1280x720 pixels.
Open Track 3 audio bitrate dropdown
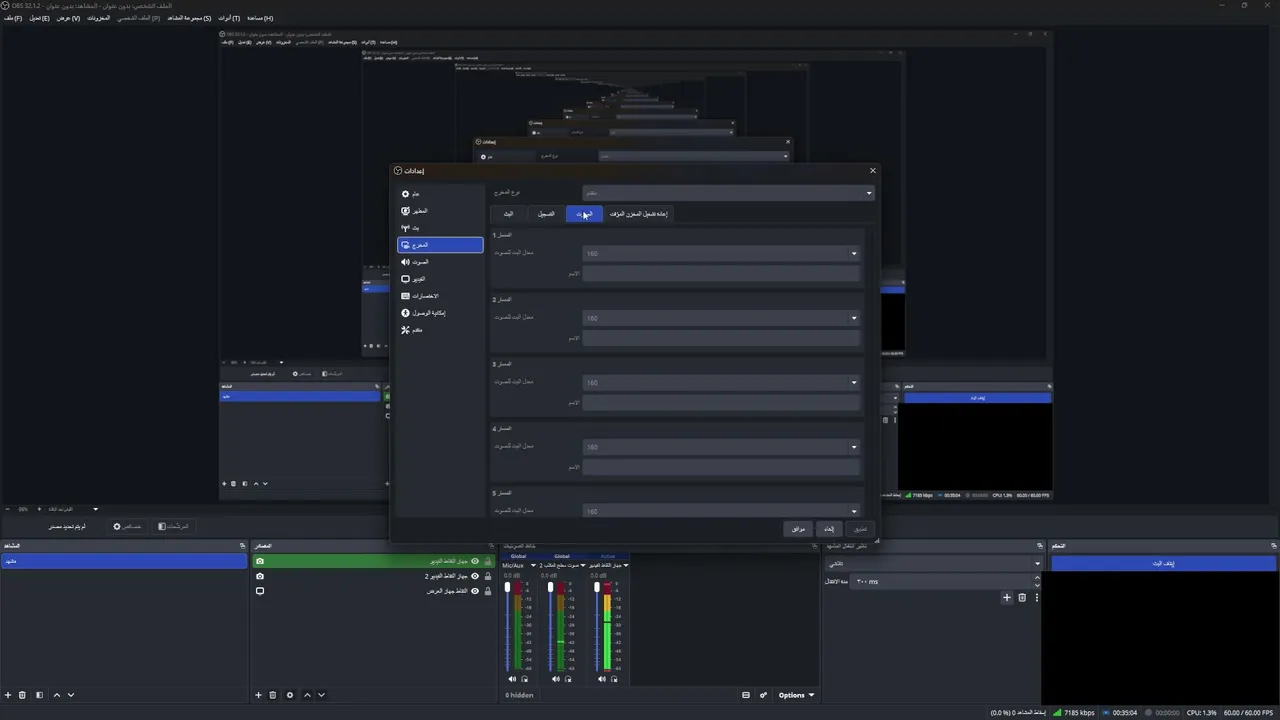(x=721, y=382)
